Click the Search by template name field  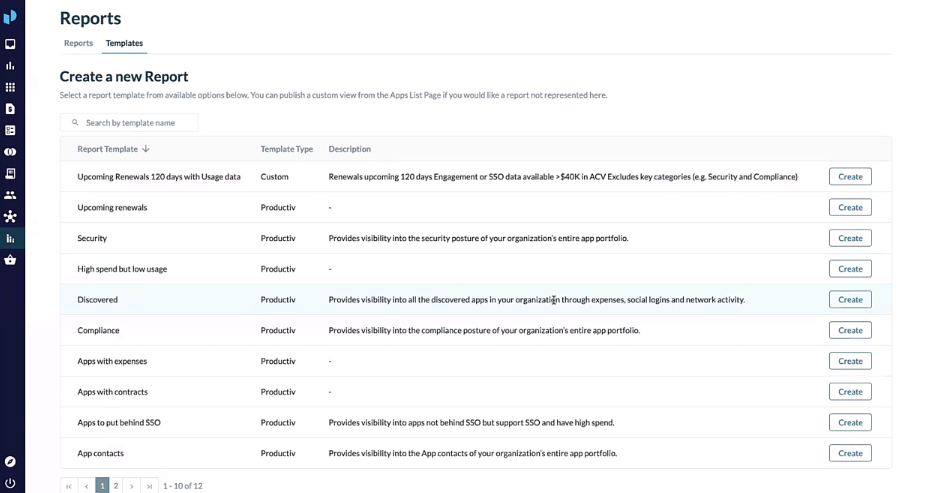coord(129,123)
